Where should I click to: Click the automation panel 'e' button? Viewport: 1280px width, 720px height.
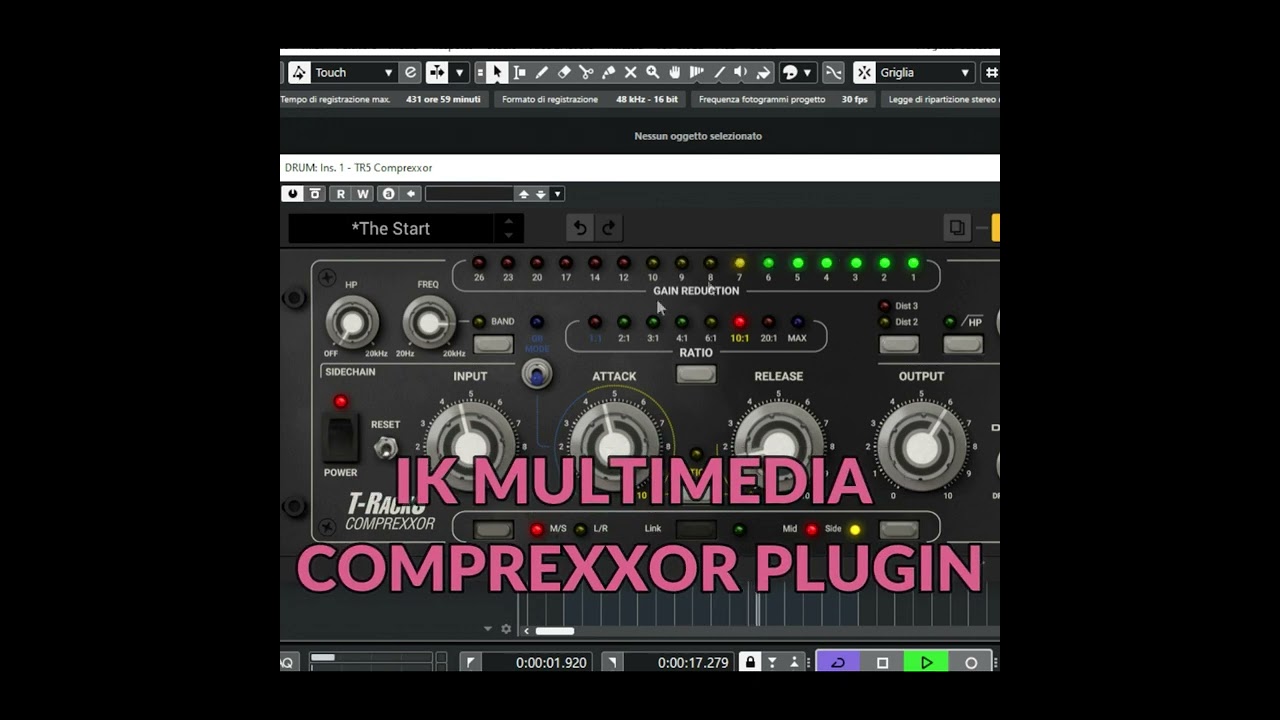(x=410, y=72)
